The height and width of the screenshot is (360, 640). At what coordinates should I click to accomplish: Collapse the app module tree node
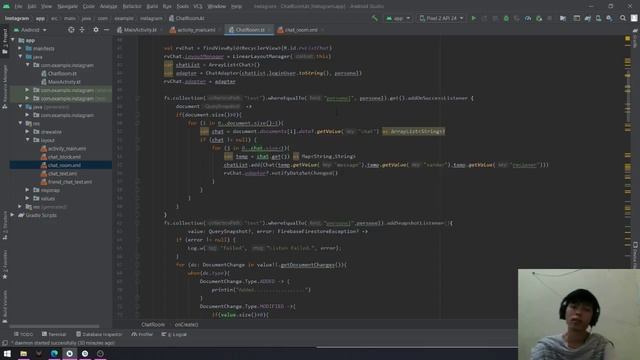13,40
